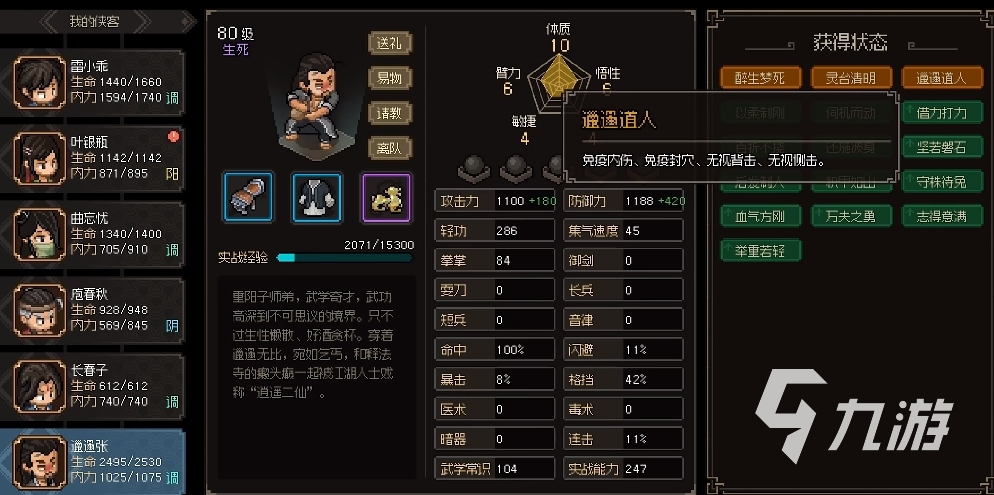Click the 血气方刚 status buff
994x495 pixels.
click(x=761, y=215)
